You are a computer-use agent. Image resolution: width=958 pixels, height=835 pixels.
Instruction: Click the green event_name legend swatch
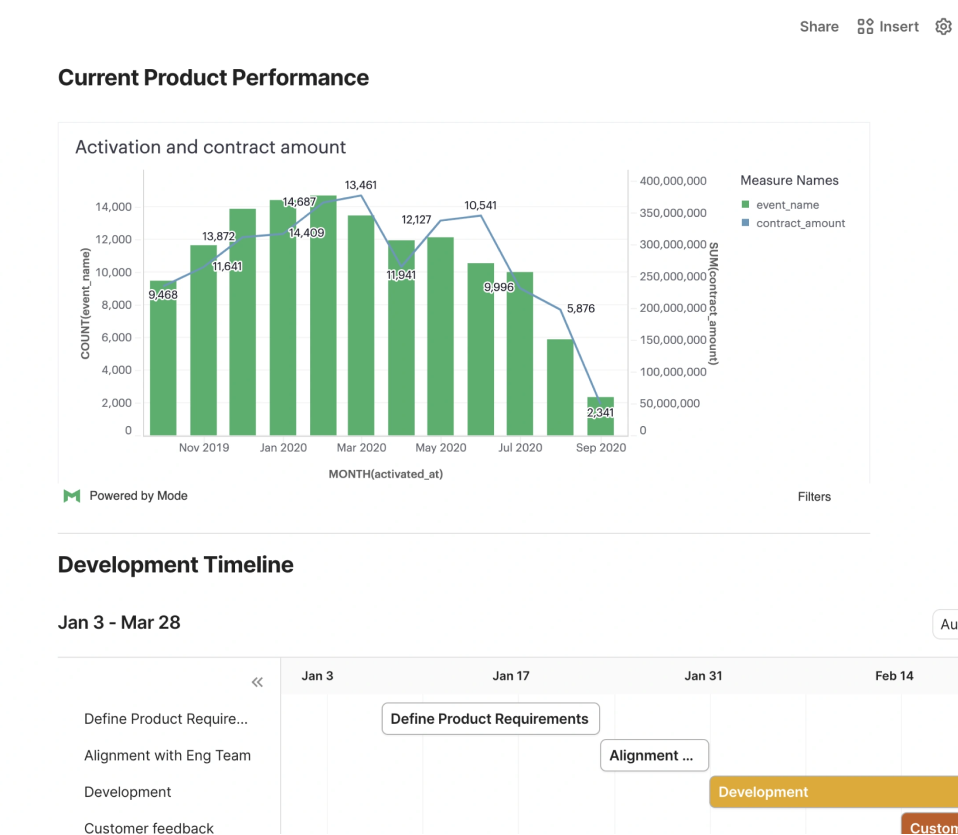(x=743, y=203)
